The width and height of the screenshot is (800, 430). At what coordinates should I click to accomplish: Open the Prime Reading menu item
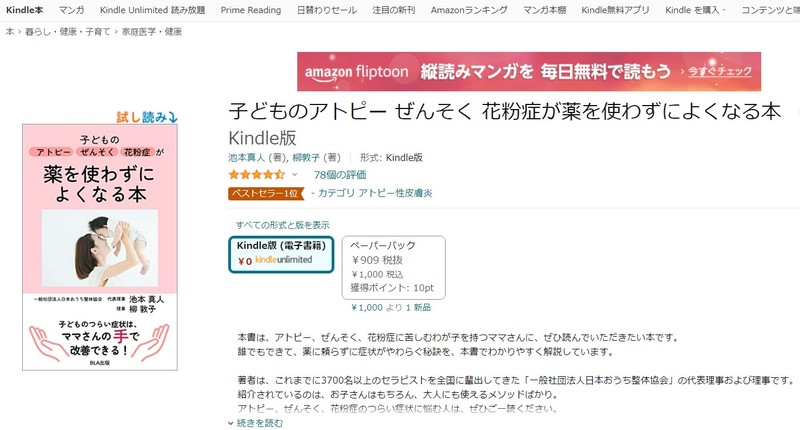pos(251,10)
